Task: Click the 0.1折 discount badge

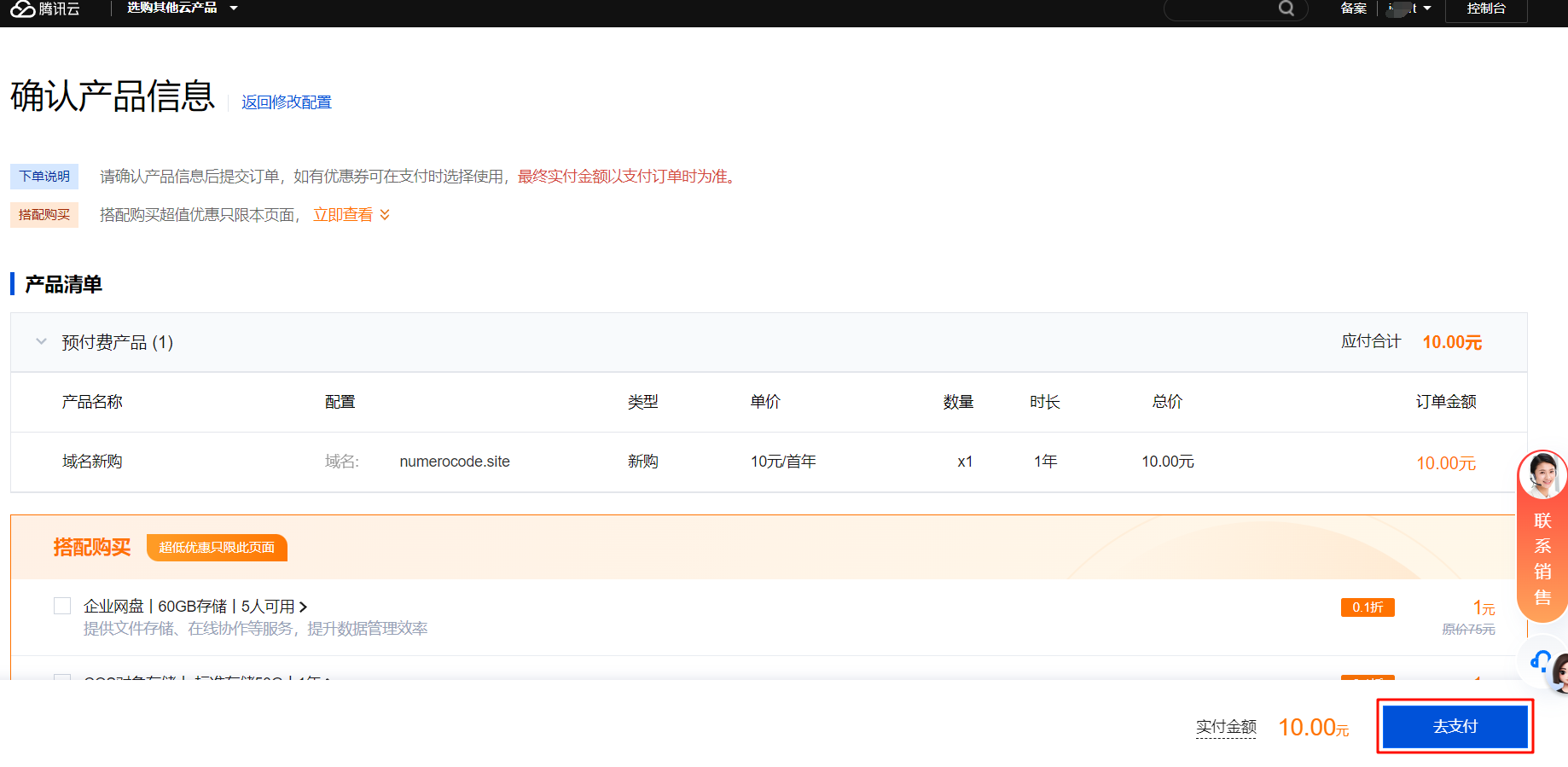Action: click(x=1367, y=607)
